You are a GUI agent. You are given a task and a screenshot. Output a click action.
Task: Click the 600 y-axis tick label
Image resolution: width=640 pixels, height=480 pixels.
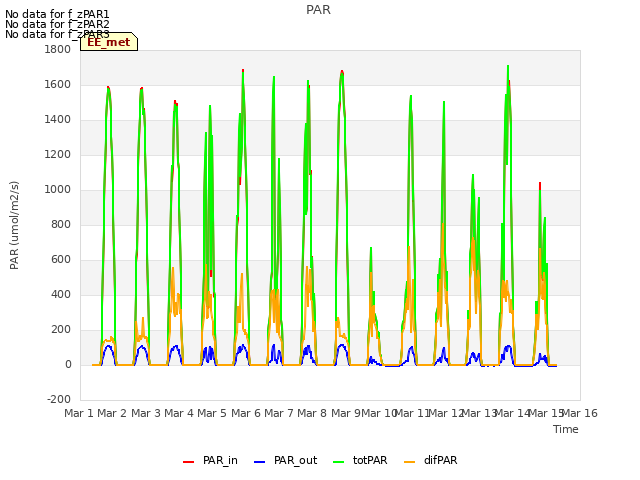pos(61,260)
